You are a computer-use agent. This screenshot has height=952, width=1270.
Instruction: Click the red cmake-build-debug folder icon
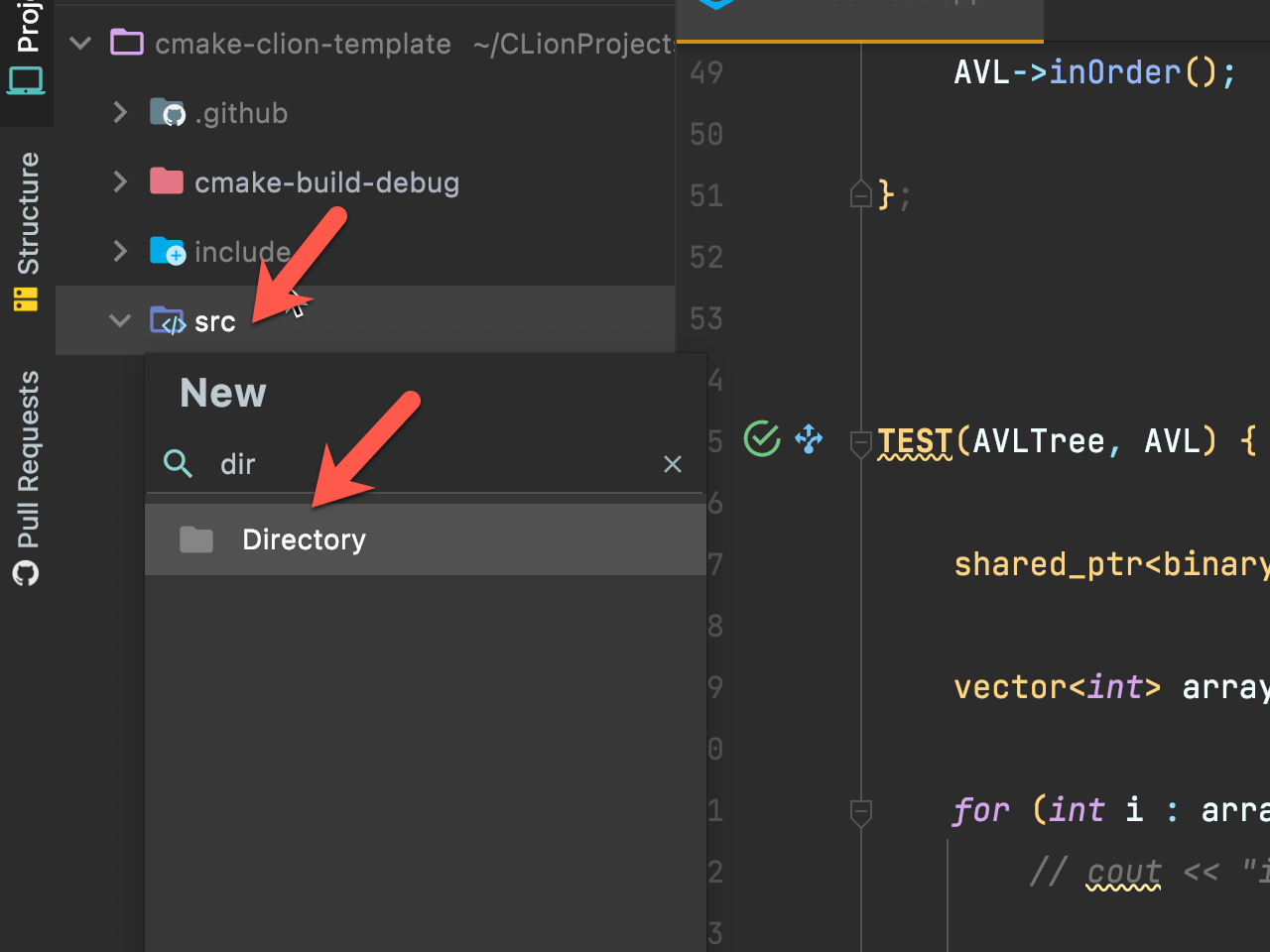[167, 180]
